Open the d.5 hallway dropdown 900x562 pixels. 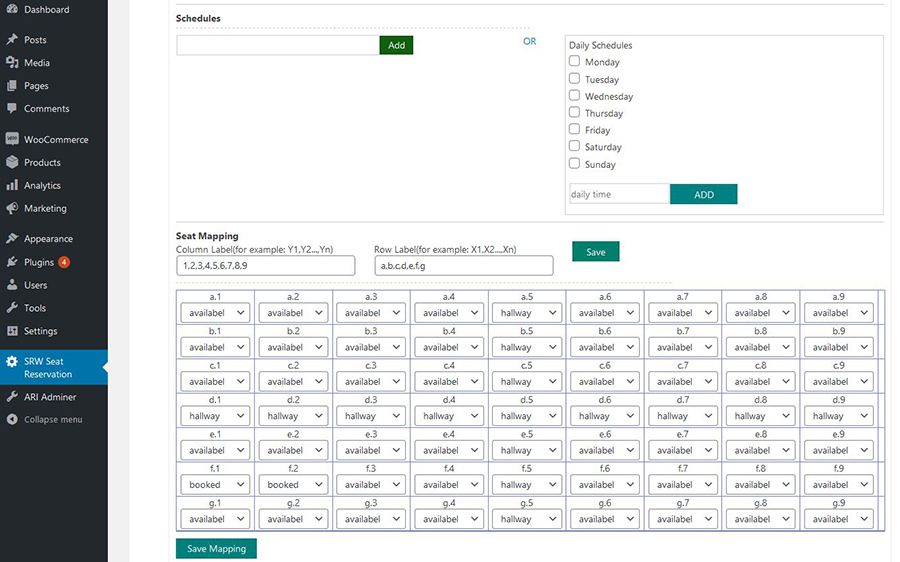(x=525, y=416)
